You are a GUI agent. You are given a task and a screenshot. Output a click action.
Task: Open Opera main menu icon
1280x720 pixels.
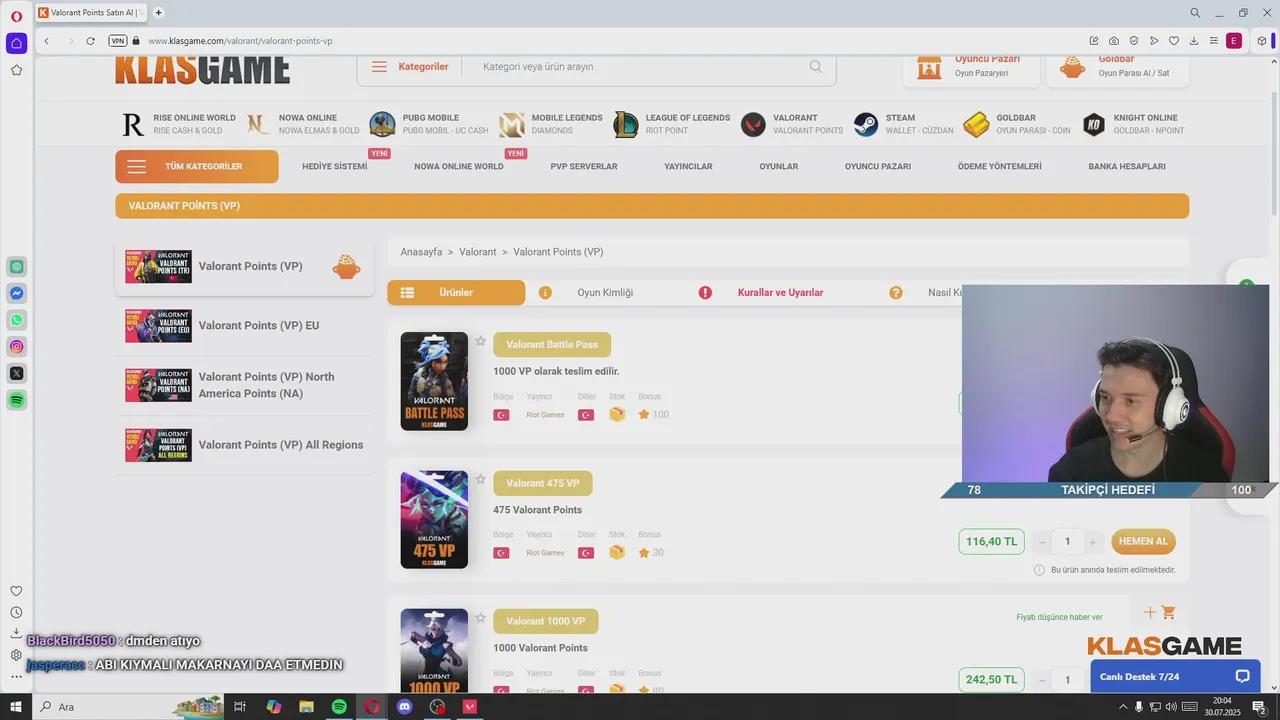16,16
